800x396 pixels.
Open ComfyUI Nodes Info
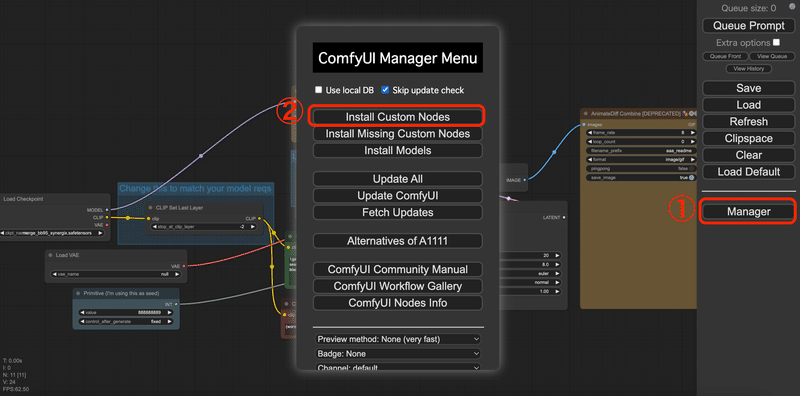(397, 303)
